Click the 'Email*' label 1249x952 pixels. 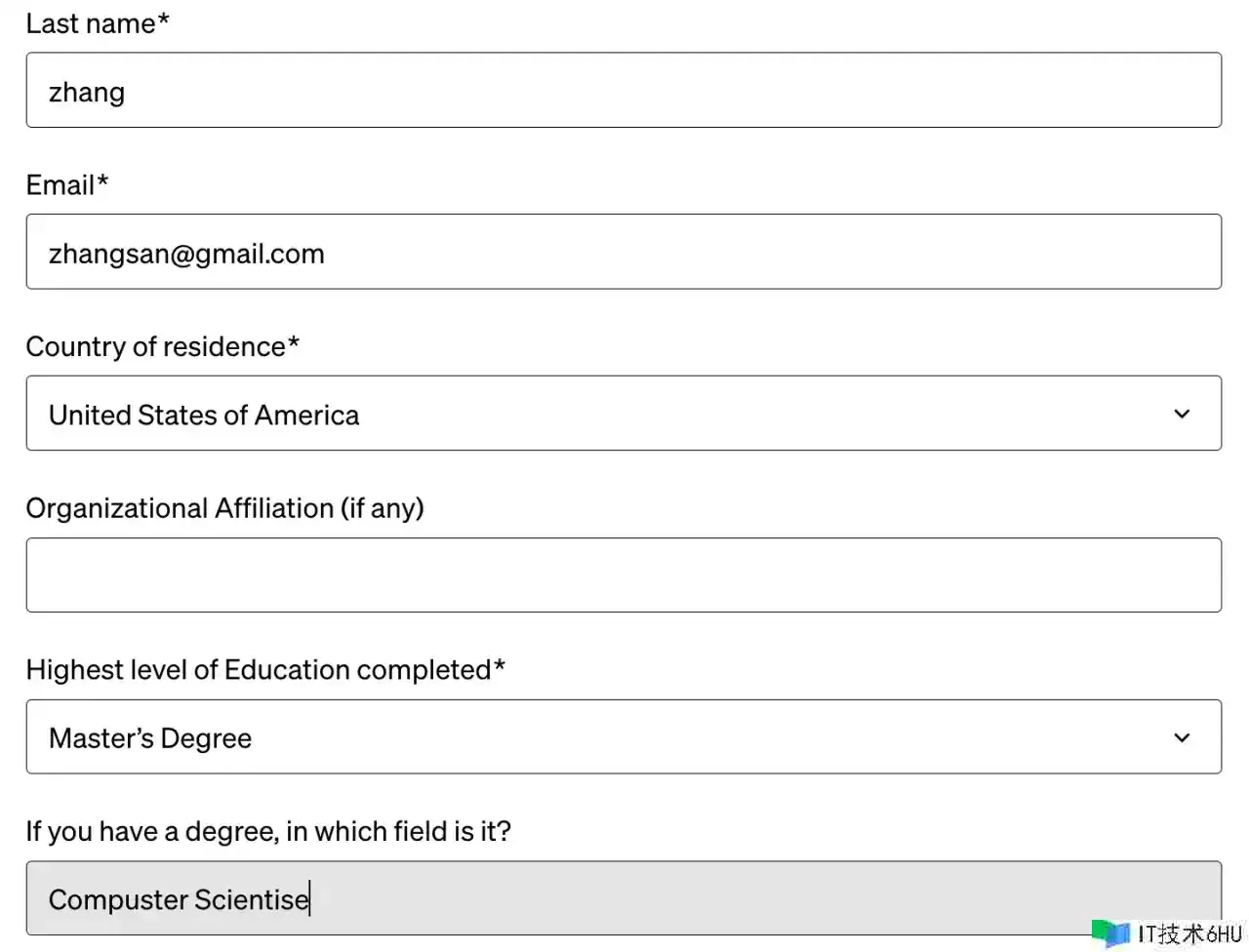pos(67,185)
